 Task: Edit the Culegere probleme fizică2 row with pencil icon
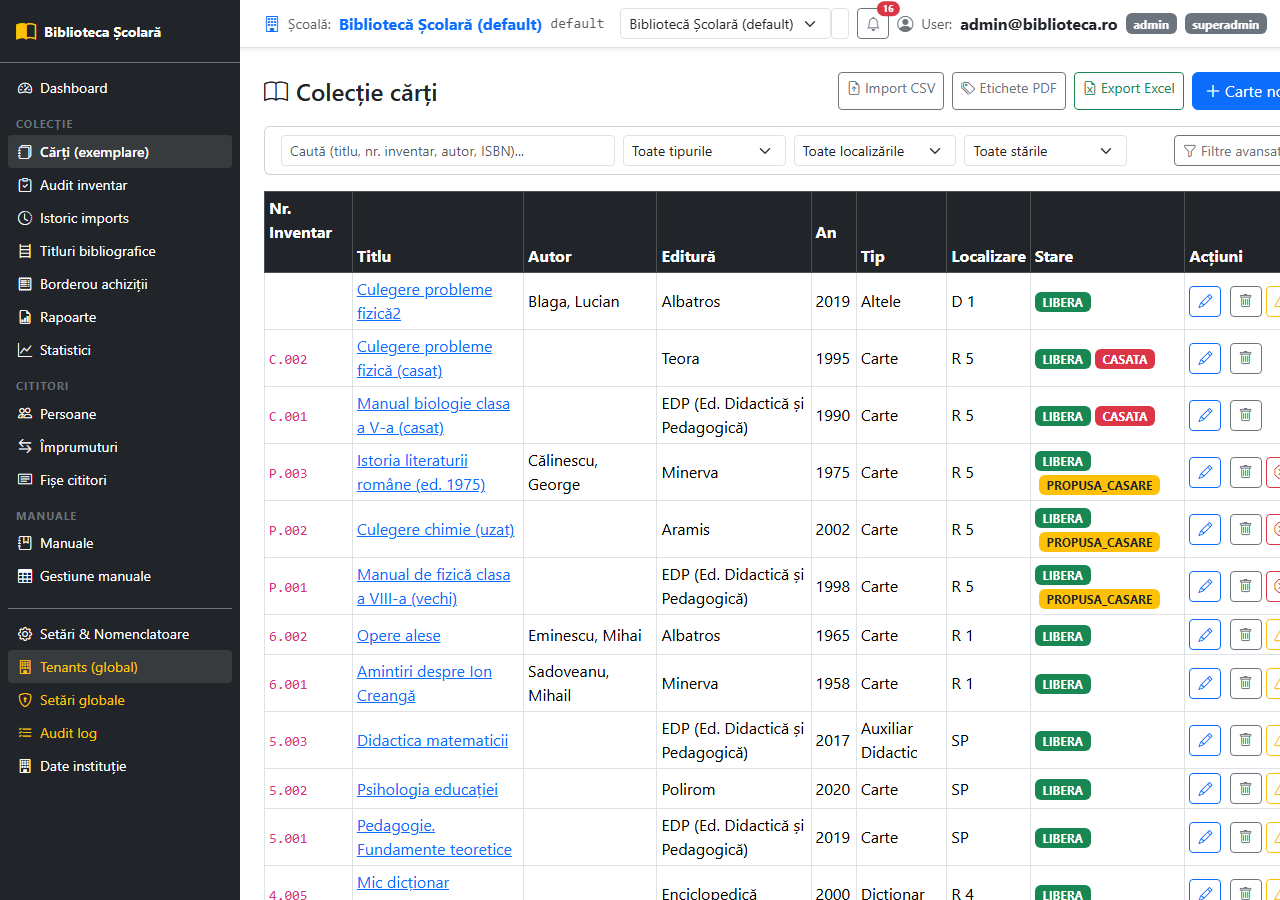(x=1205, y=301)
